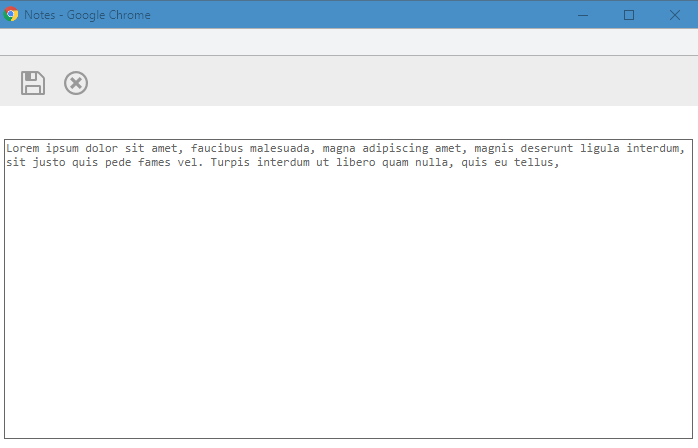Screen dimensions: 698x448
Task: Click the circled X cancel icon
Action: click(x=76, y=83)
